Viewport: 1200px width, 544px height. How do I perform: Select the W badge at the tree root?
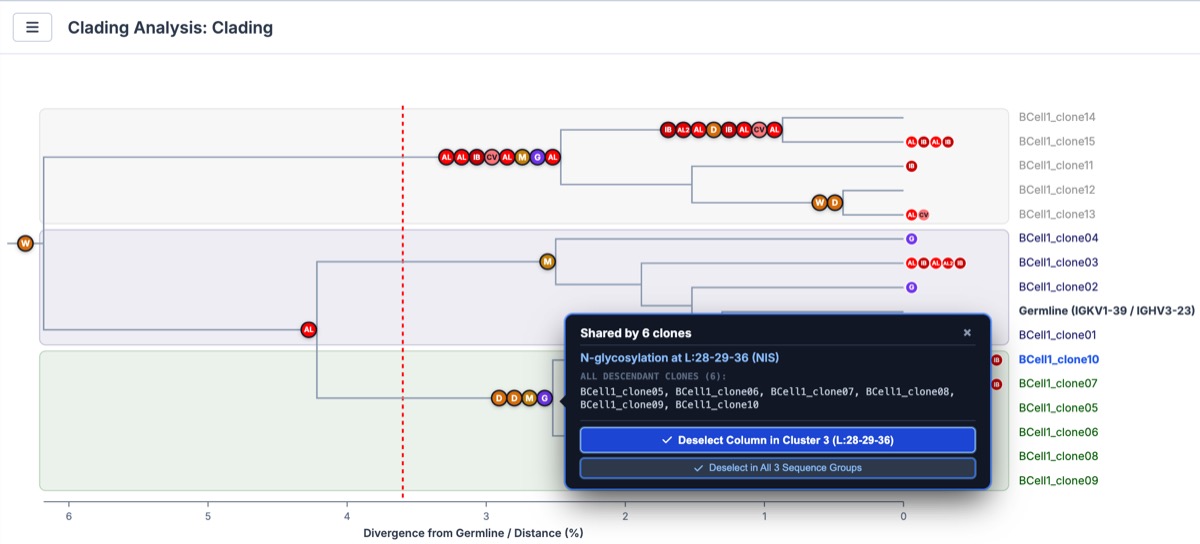pyautogui.click(x=25, y=243)
